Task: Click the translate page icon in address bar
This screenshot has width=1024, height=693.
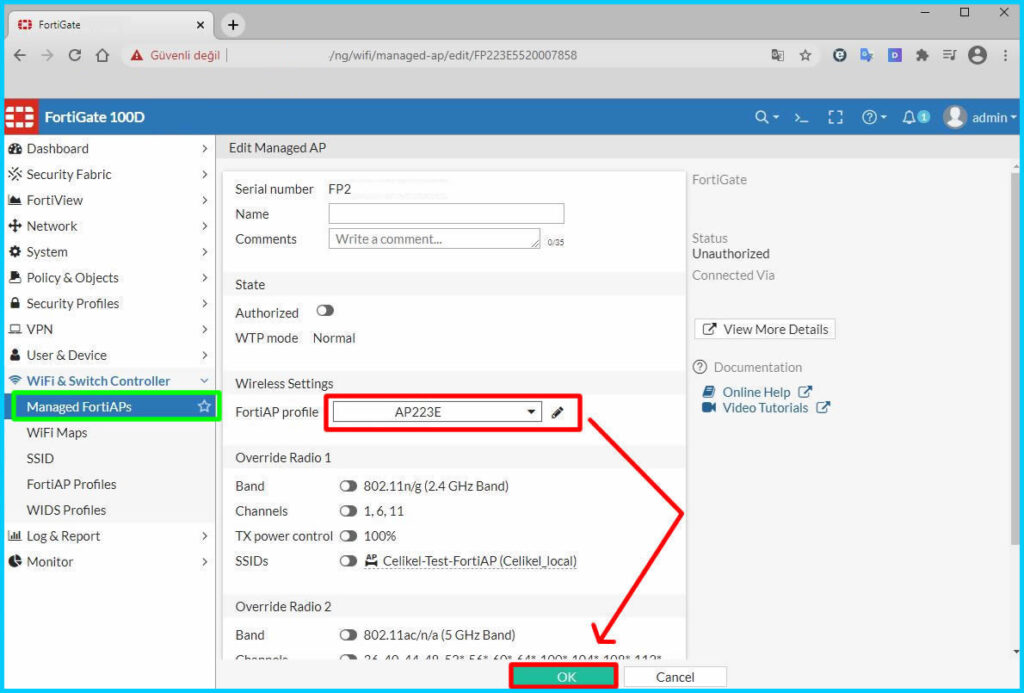Action: pos(777,56)
